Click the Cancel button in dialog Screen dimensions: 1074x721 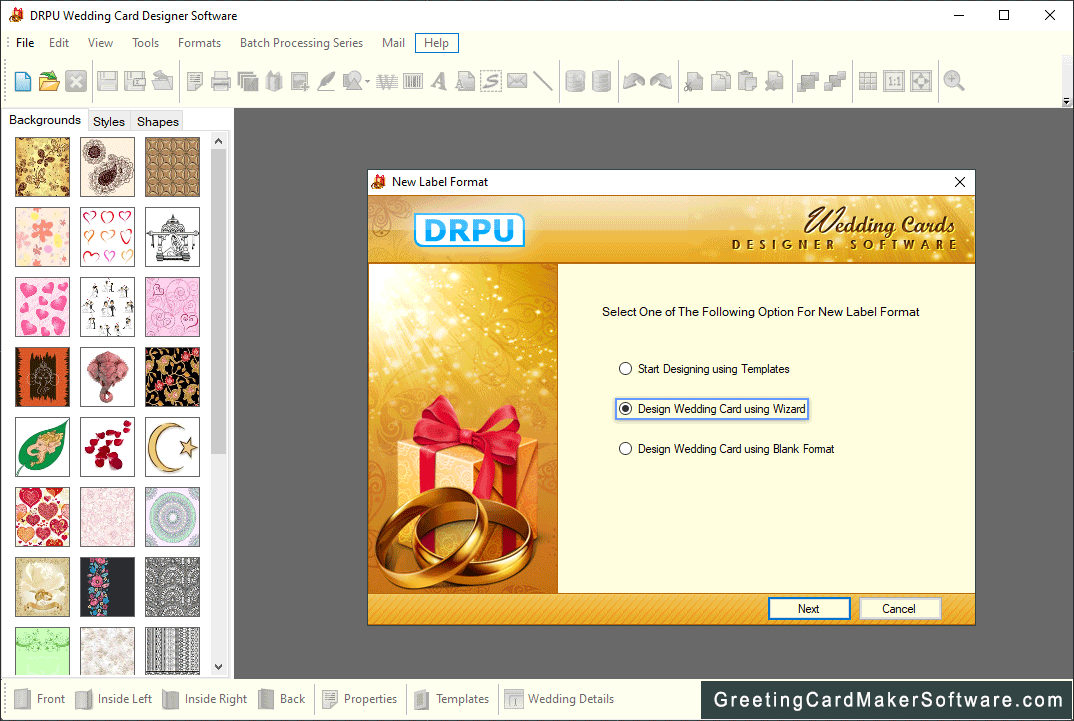click(x=899, y=609)
